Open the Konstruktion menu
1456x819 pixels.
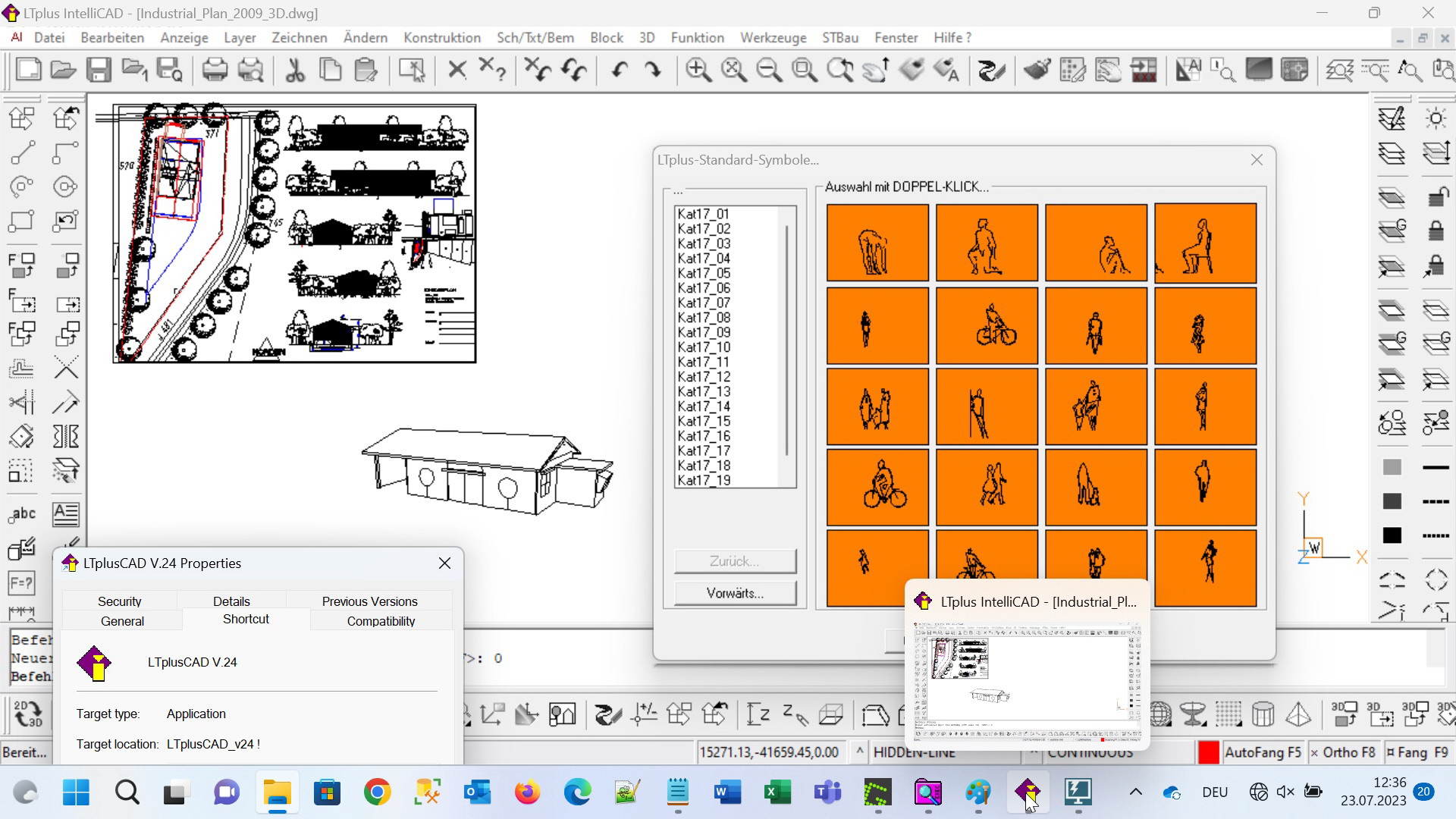(442, 37)
